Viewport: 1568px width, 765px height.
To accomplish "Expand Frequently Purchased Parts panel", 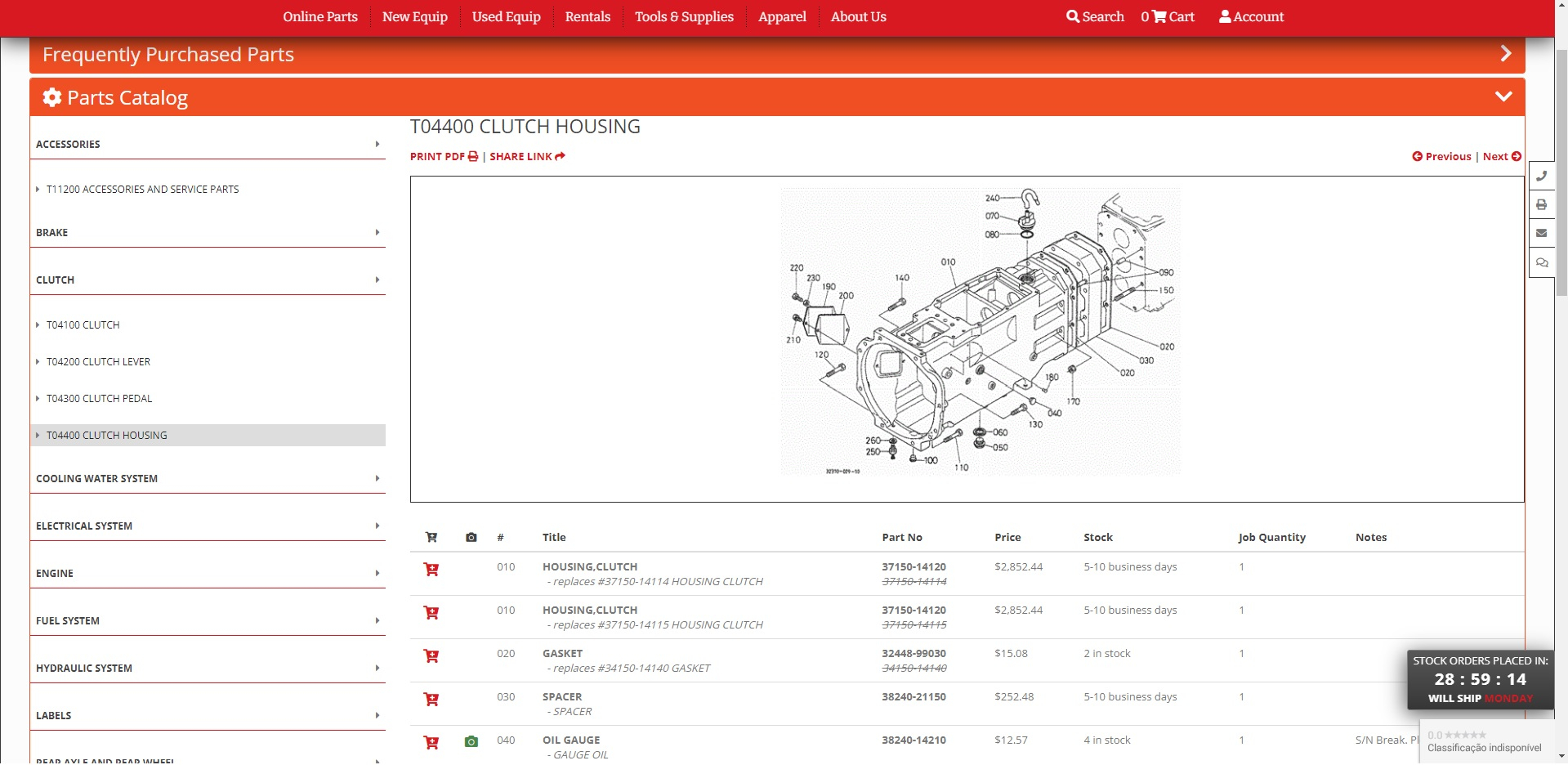I will tap(1505, 55).
